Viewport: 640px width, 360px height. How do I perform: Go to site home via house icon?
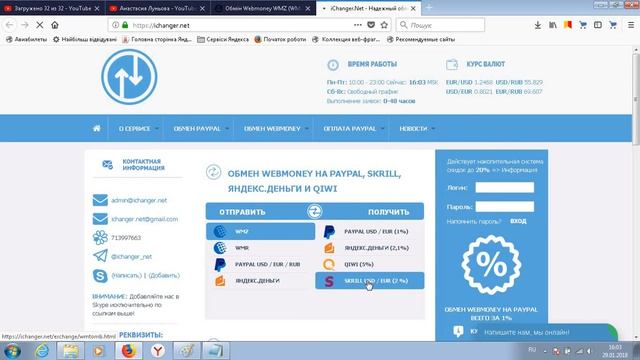tap(97, 128)
